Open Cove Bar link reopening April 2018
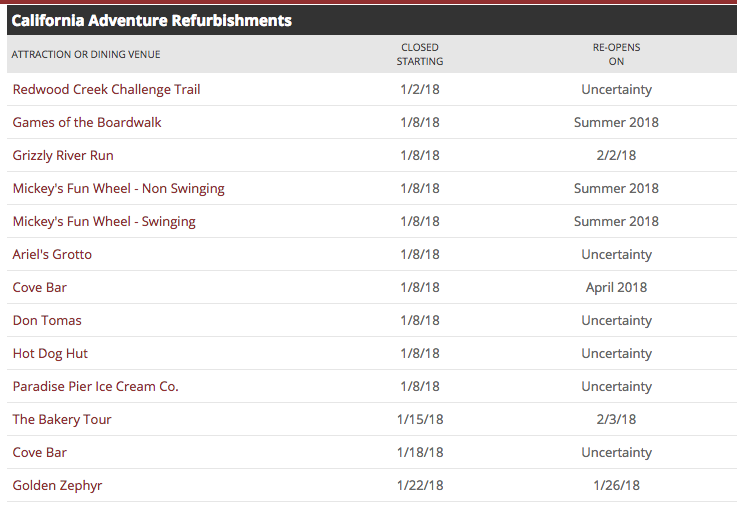The image size is (737, 509). pos(40,287)
